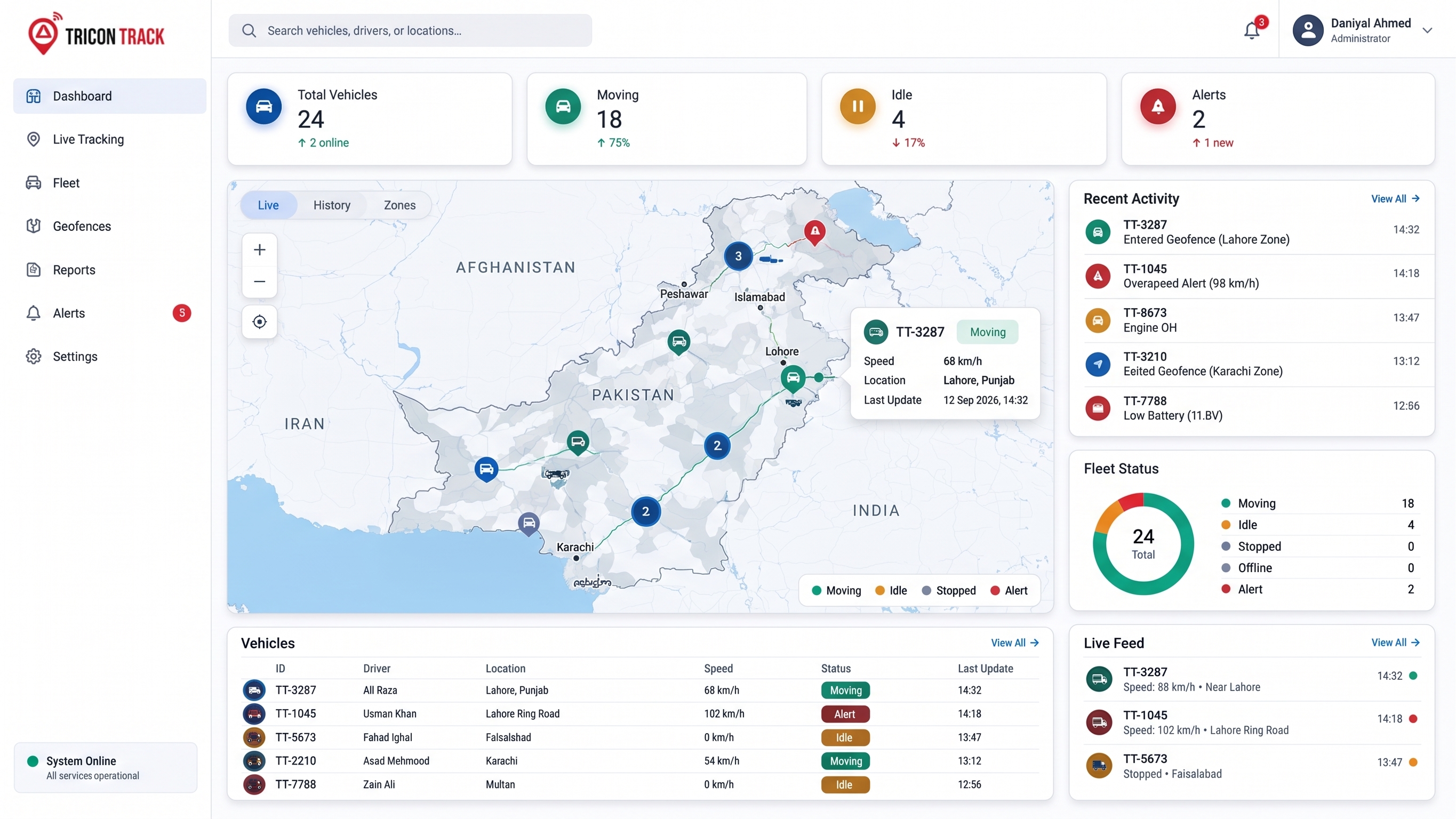Click the search magnifier icon
The image size is (1456, 819).
(x=249, y=30)
